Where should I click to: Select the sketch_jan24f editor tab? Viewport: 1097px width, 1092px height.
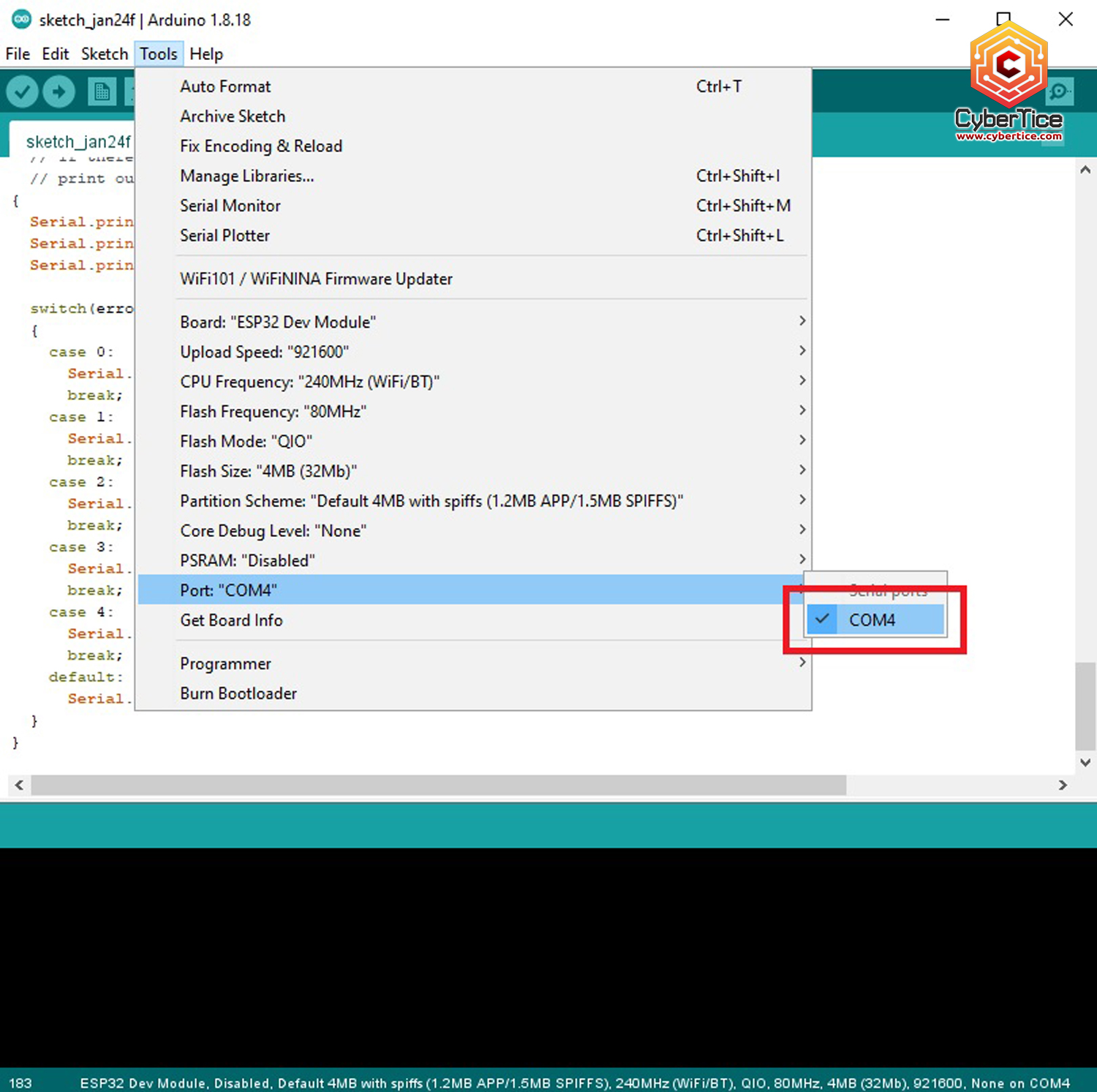tap(78, 142)
